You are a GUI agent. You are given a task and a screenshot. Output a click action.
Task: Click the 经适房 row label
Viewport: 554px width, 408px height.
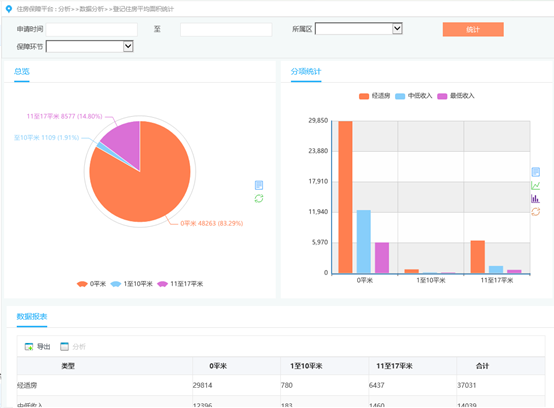pyautogui.click(x=27, y=385)
